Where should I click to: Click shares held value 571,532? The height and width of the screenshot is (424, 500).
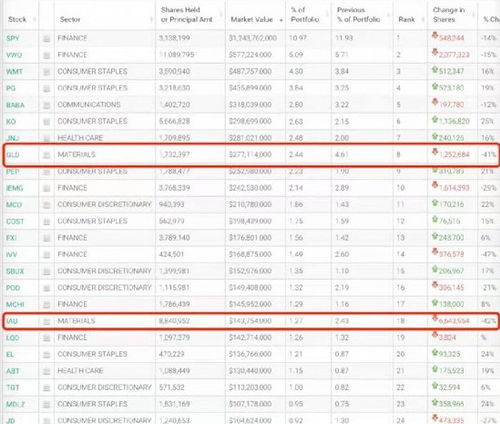pyautogui.click(x=171, y=387)
